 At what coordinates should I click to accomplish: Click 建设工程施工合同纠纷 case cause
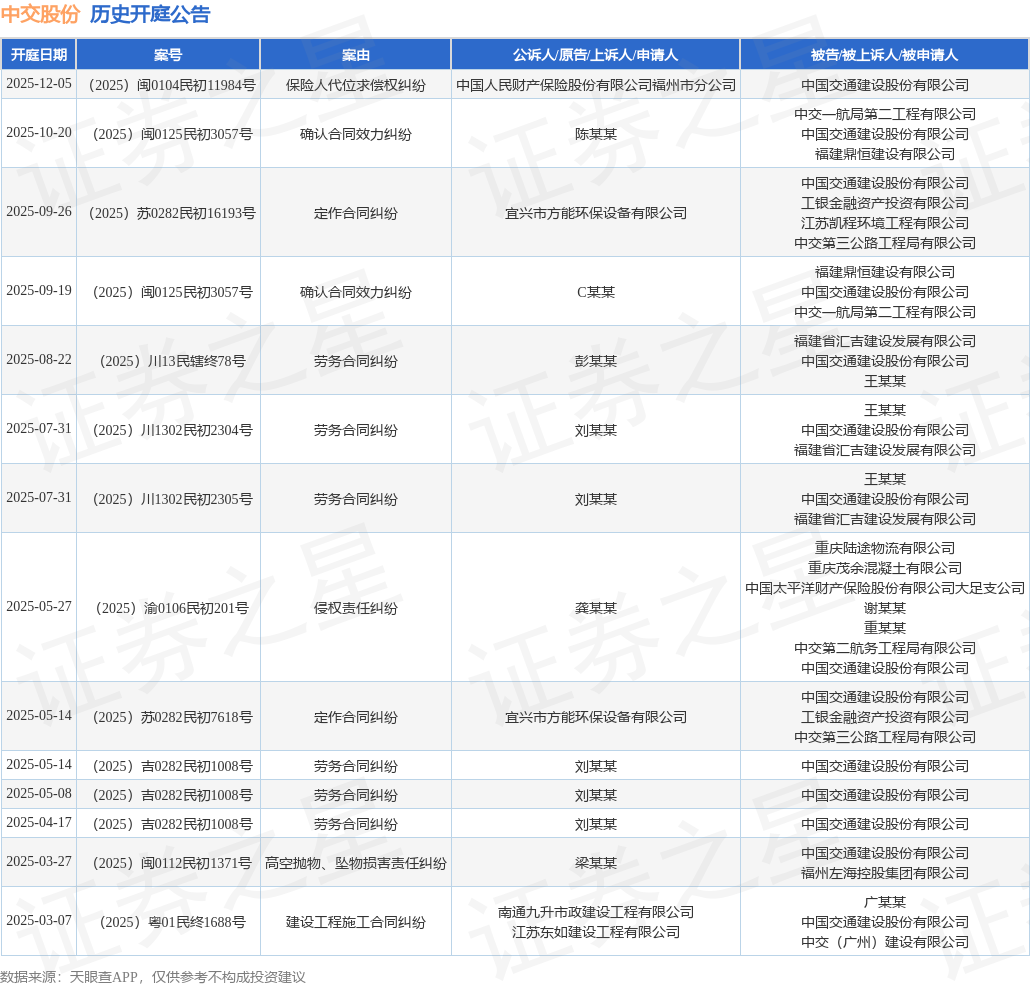click(355, 922)
